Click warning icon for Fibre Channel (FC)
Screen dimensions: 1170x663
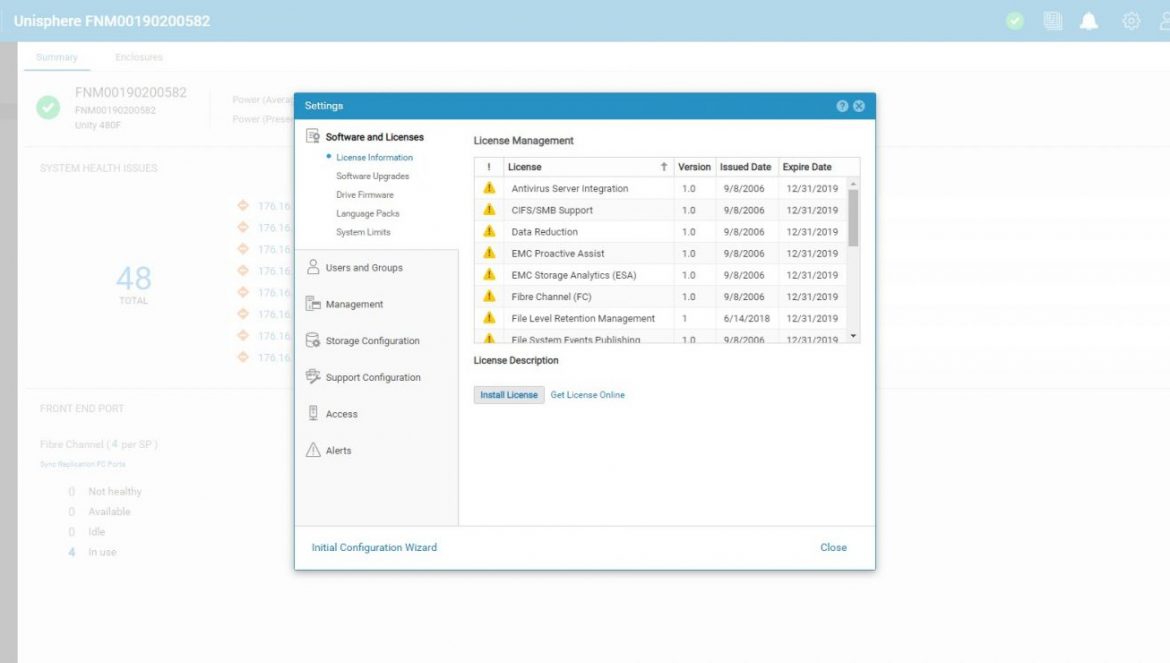tap(489, 296)
